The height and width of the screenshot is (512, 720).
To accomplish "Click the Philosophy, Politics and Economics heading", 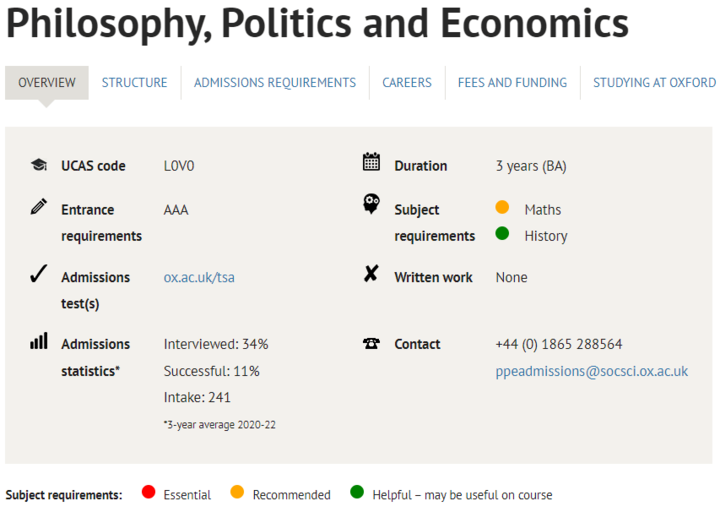I will (x=317, y=24).
